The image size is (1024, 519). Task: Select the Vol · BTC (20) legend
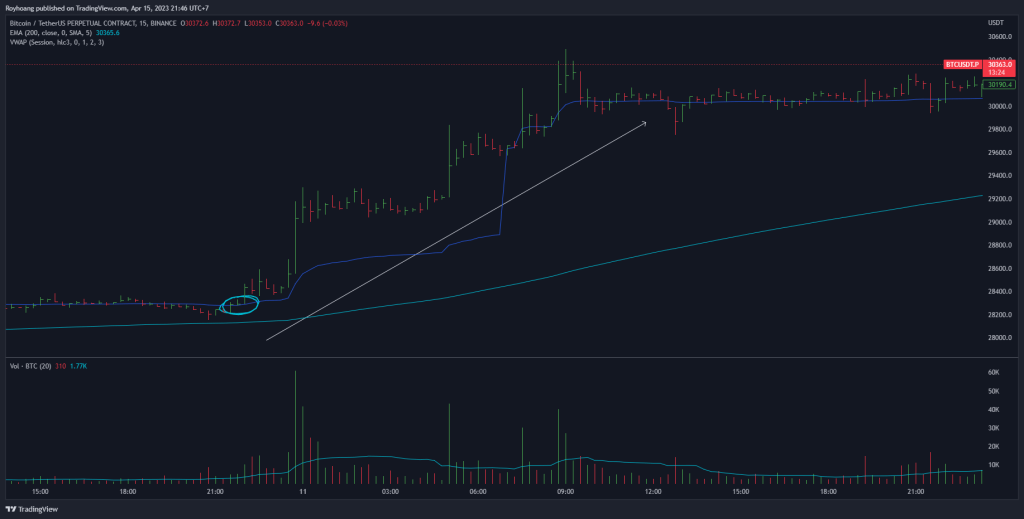click(x=30, y=367)
